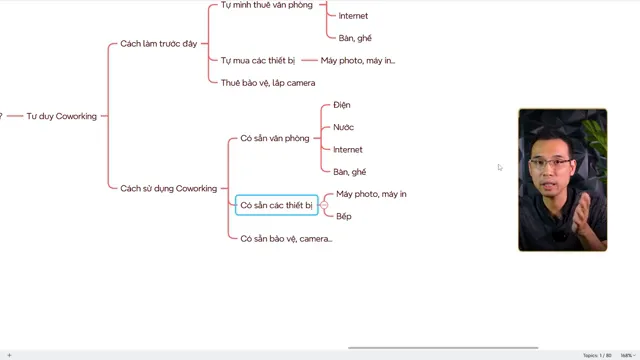The height and width of the screenshot is (360, 640).
Task: Select the 'Tự mua các thiết bị' topic
Action: [258, 61]
